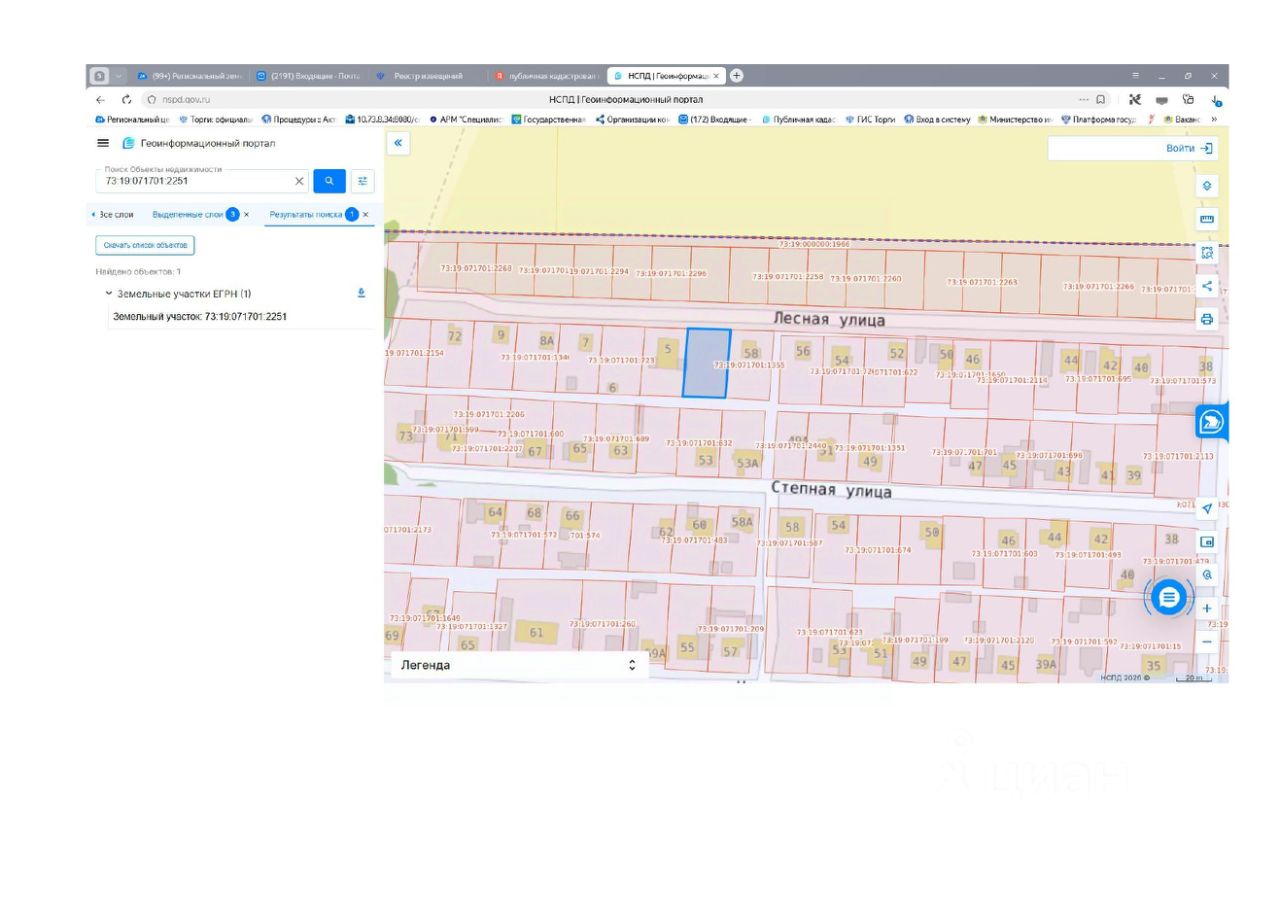Print the map using the printer icon
This screenshot has height=904, width=1280.
coord(1207,319)
